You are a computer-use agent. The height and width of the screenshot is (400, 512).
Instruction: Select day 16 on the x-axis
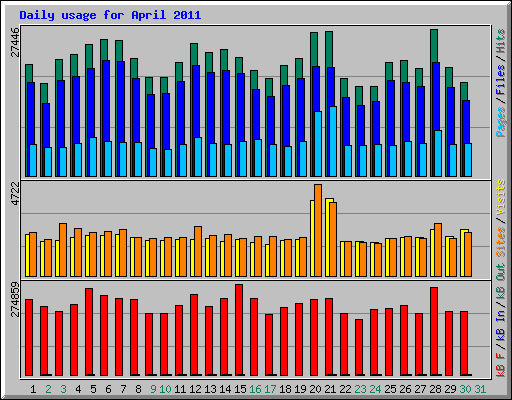[255, 389]
